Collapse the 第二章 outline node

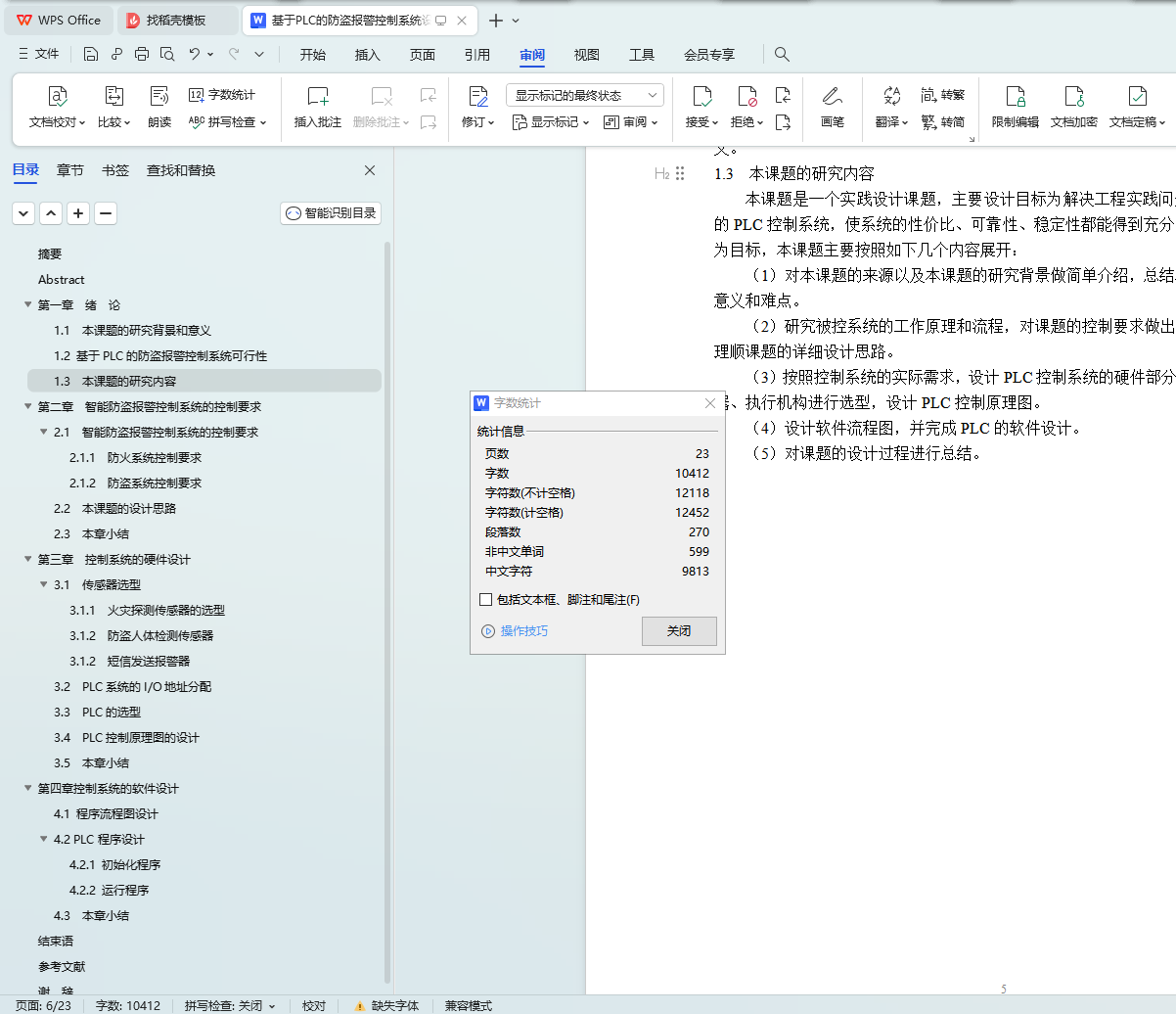coord(28,407)
